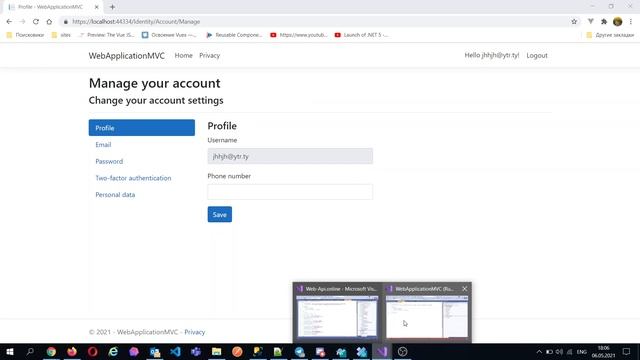
Task: Click the Save button
Action: [220, 214]
